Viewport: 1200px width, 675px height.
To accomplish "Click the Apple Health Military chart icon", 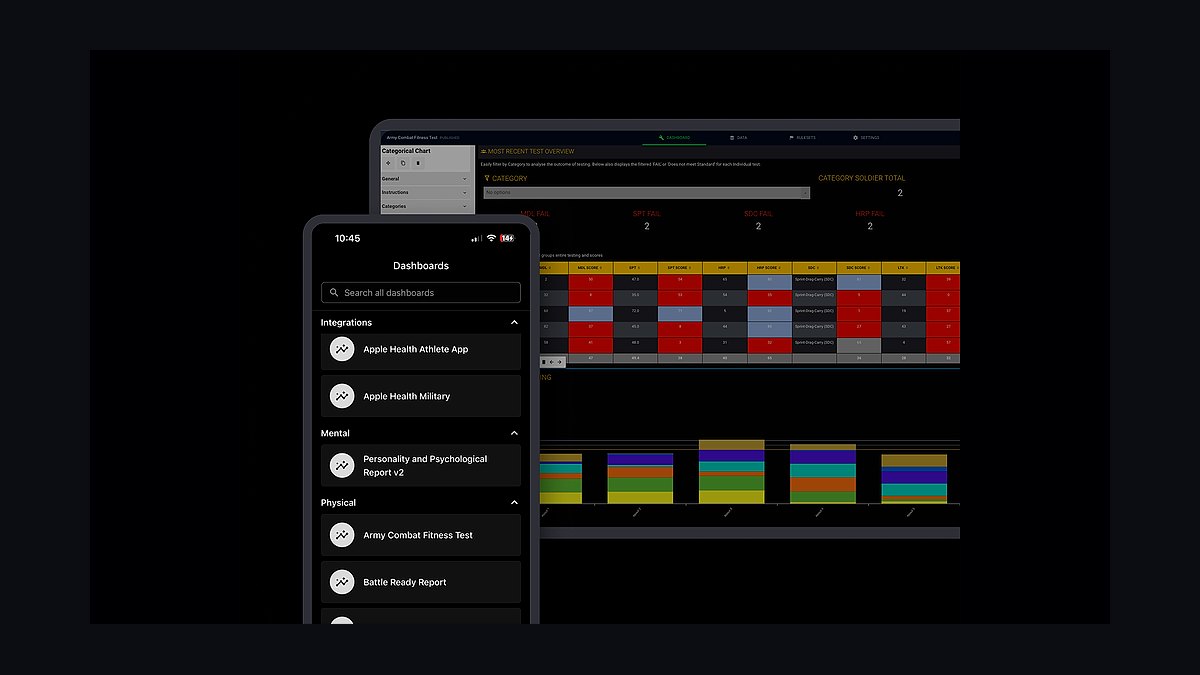I will [342, 396].
